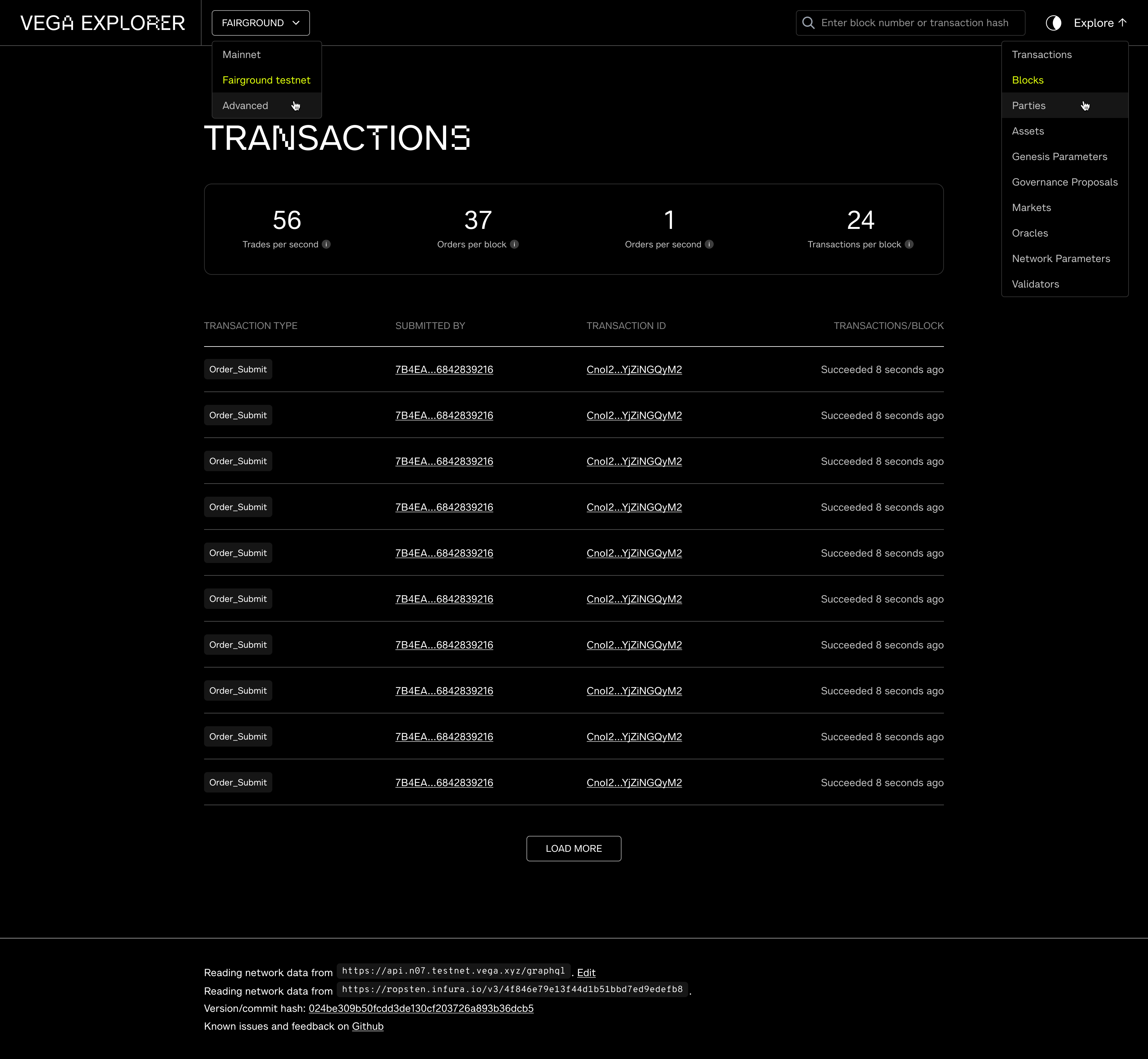The image size is (1148, 1059).
Task: Click the Vega Explorer logo
Action: click(x=103, y=23)
